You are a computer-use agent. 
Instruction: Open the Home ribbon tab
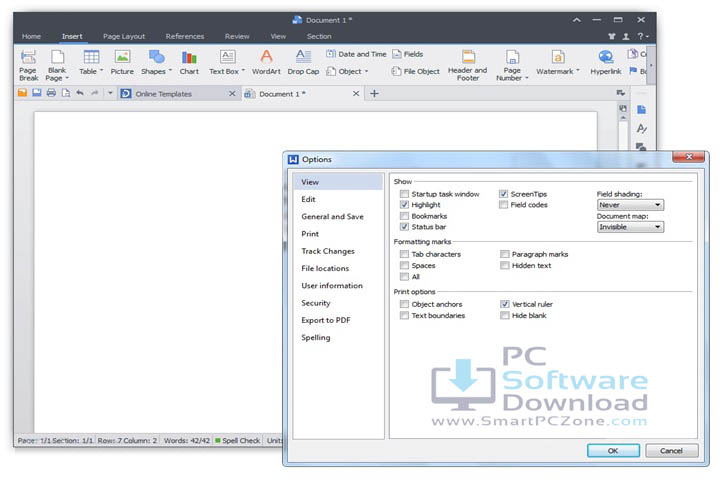point(31,36)
